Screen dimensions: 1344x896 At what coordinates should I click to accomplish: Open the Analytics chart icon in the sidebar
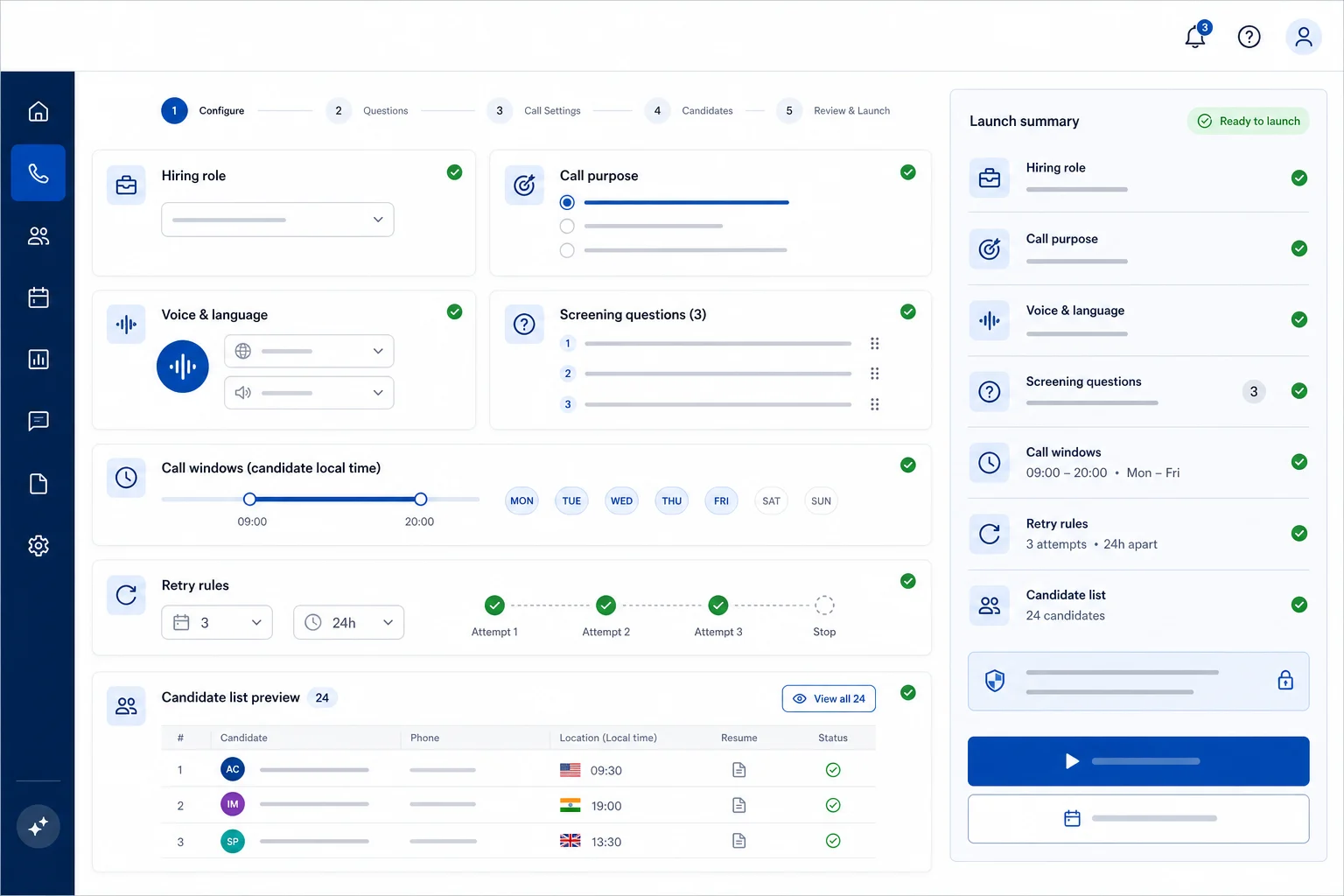click(x=38, y=360)
